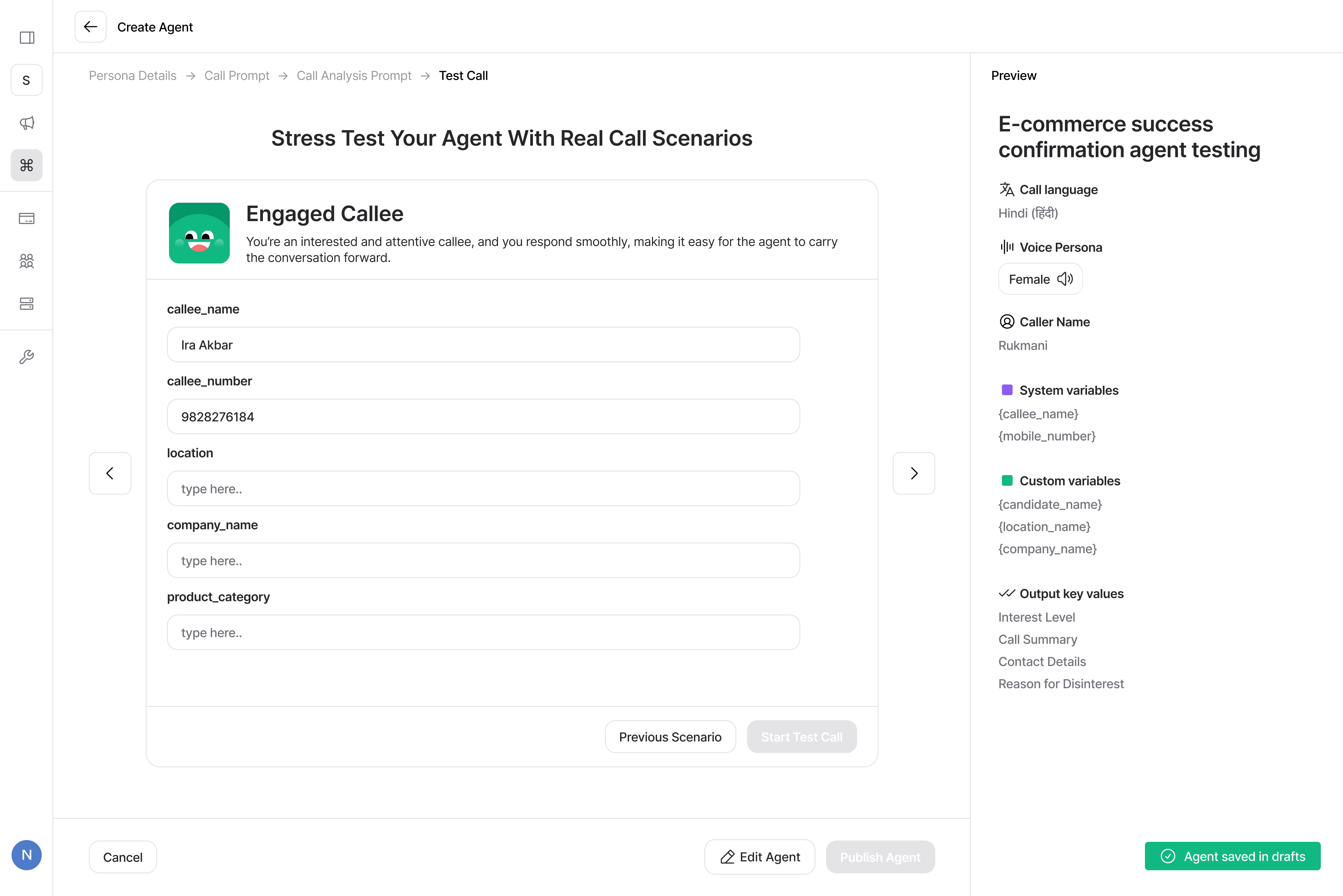Switch to Call Analysis Prompt step
This screenshot has height=896, width=1343.
click(354, 75)
